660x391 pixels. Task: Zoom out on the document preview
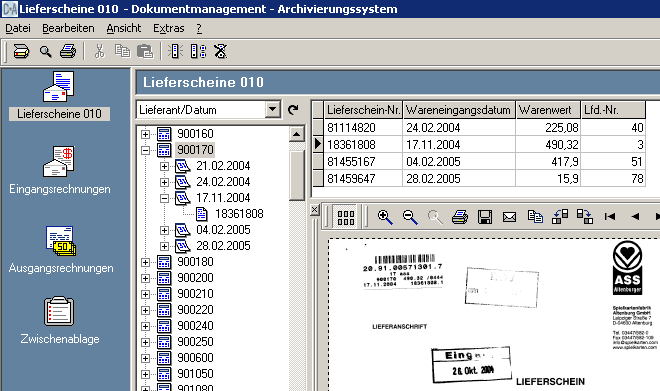[x=410, y=217]
